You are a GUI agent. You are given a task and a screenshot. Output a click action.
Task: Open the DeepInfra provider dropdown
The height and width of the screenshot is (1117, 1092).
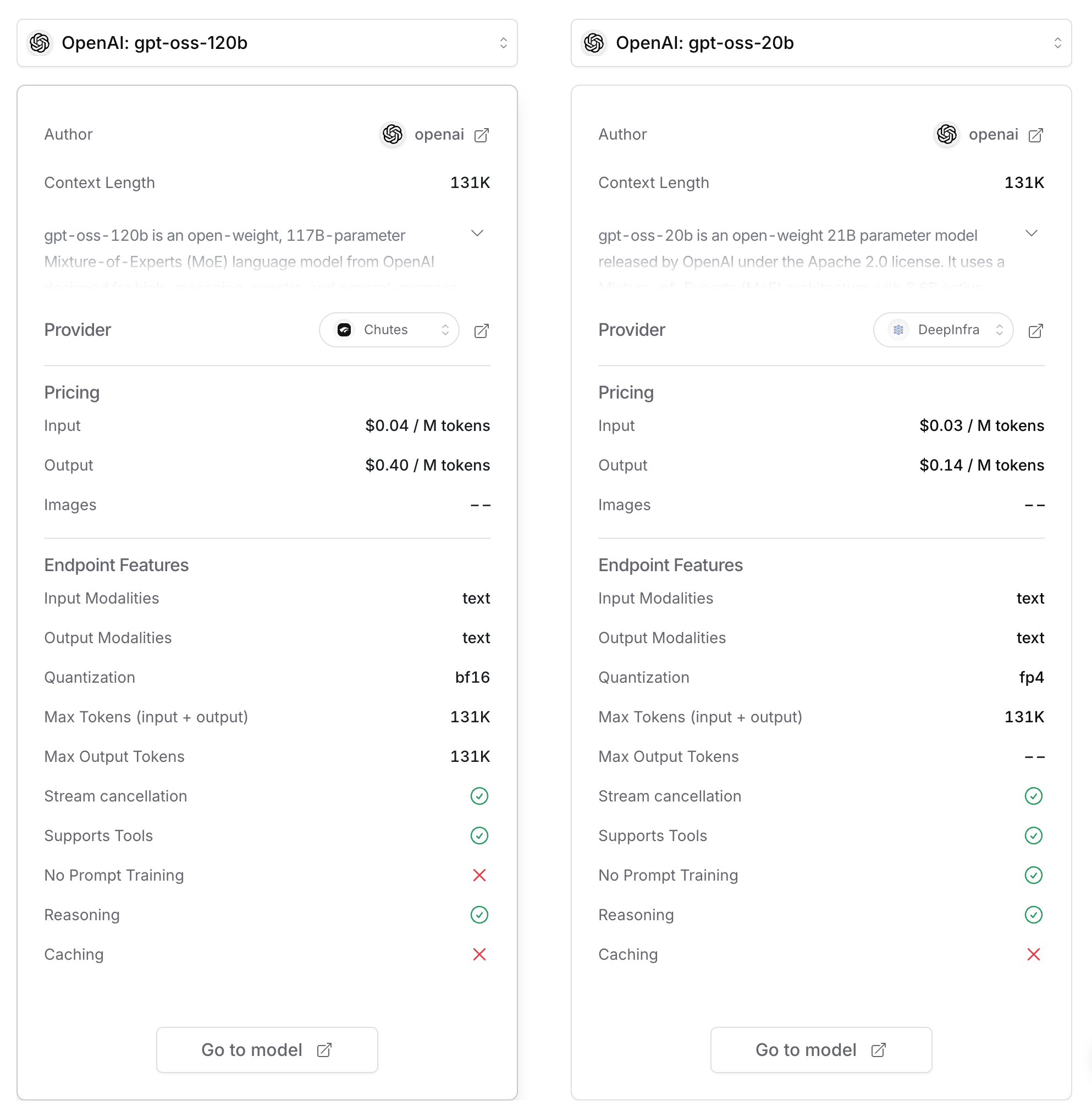coord(943,330)
